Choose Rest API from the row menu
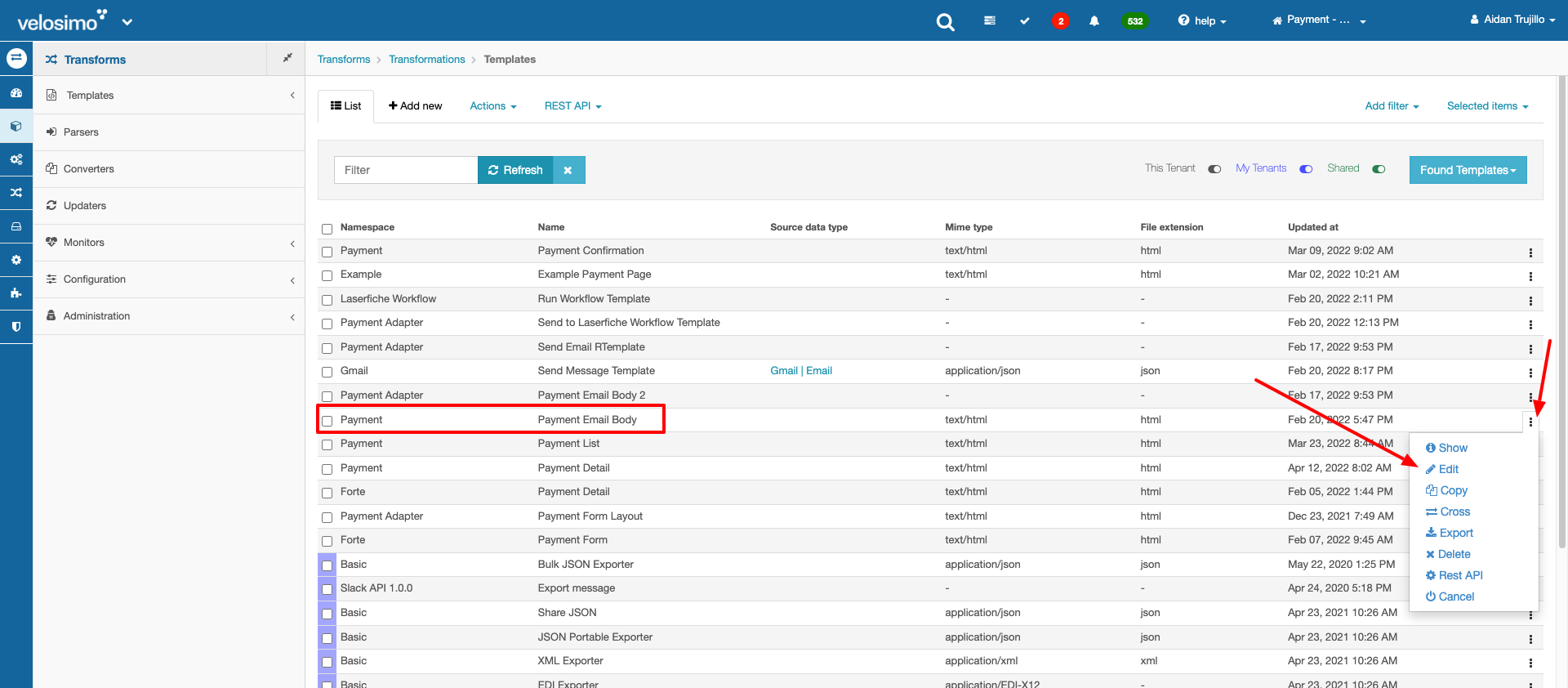This screenshot has height=688, width=1568. (x=1454, y=575)
